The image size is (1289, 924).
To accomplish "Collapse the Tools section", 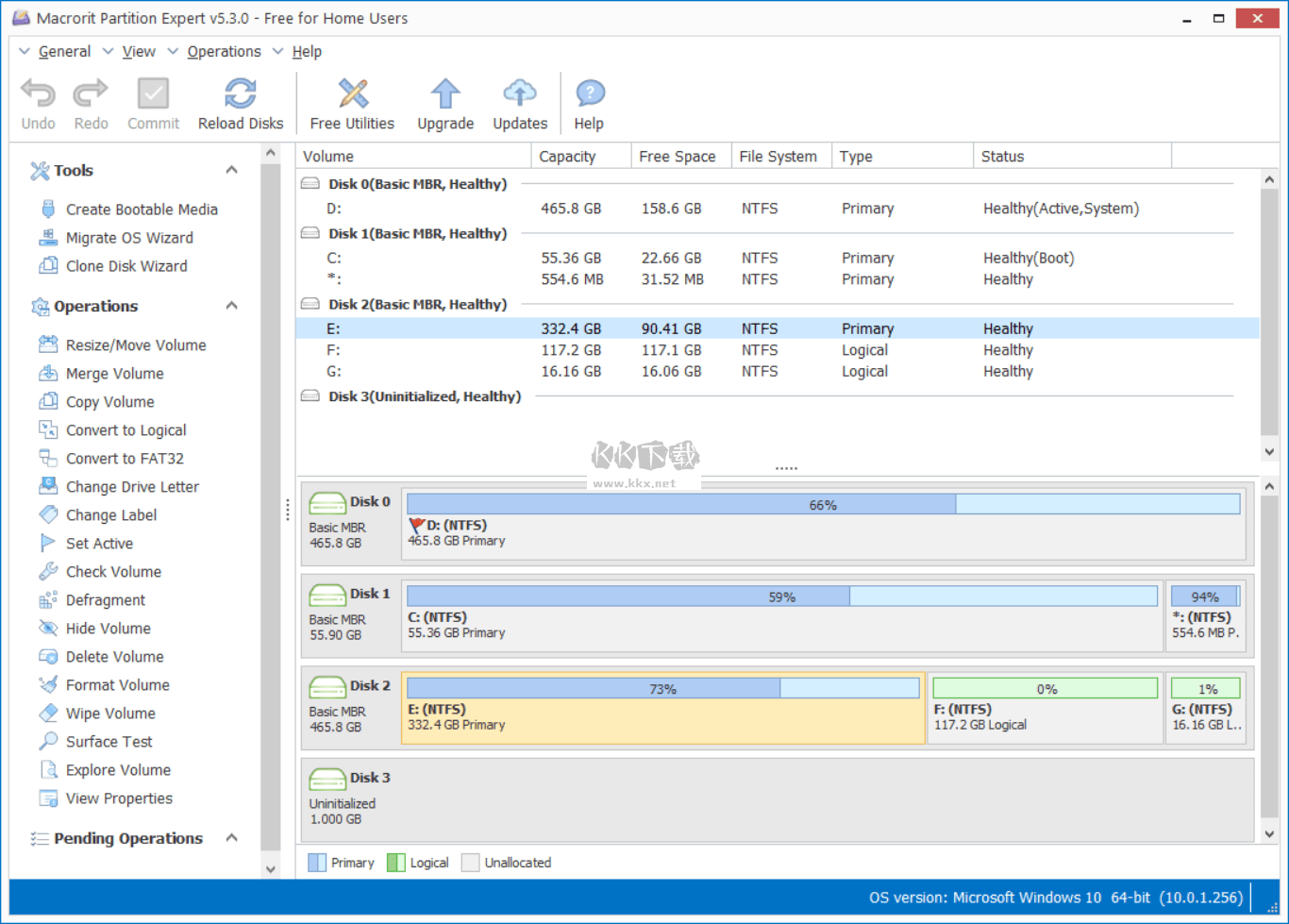I will pyautogui.click(x=231, y=170).
